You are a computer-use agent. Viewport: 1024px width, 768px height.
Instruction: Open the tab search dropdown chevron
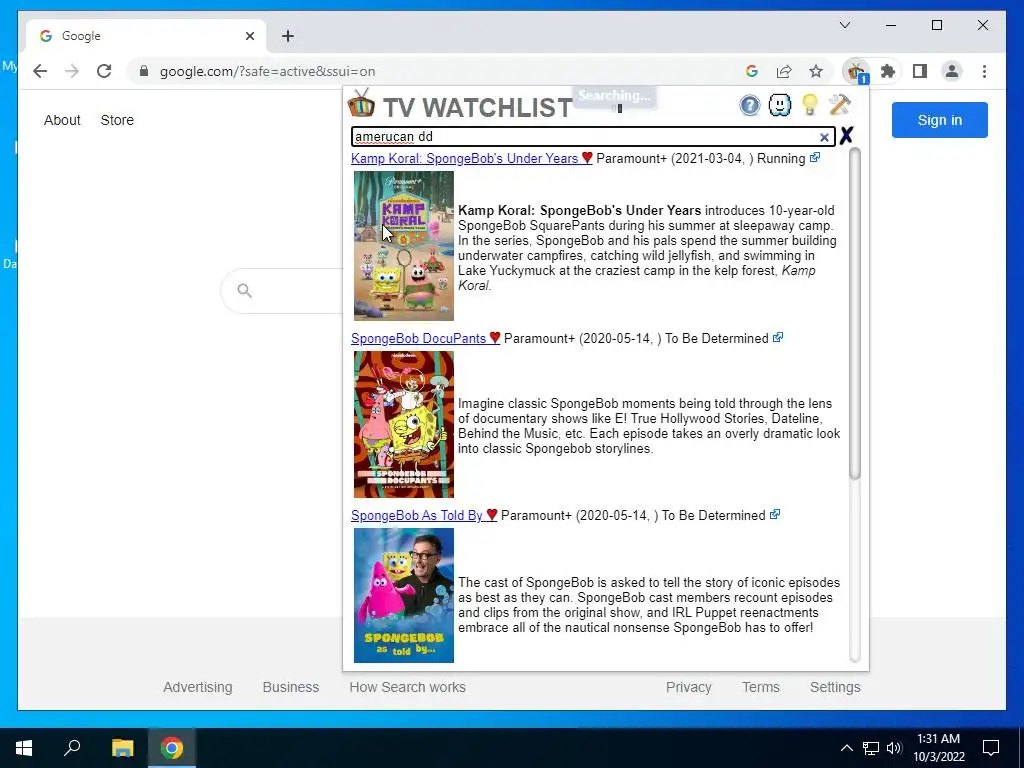[844, 25]
